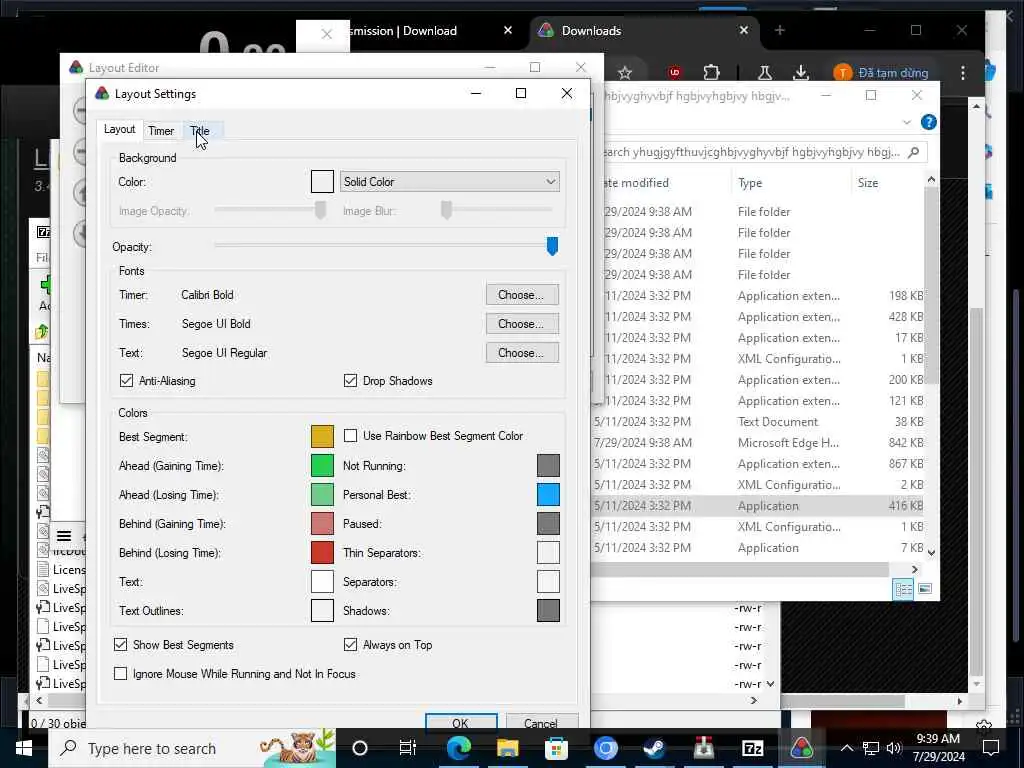Bookmark page with the Chrome star icon
Image resolution: width=1024 pixels, height=768 pixels.
coord(625,72)
